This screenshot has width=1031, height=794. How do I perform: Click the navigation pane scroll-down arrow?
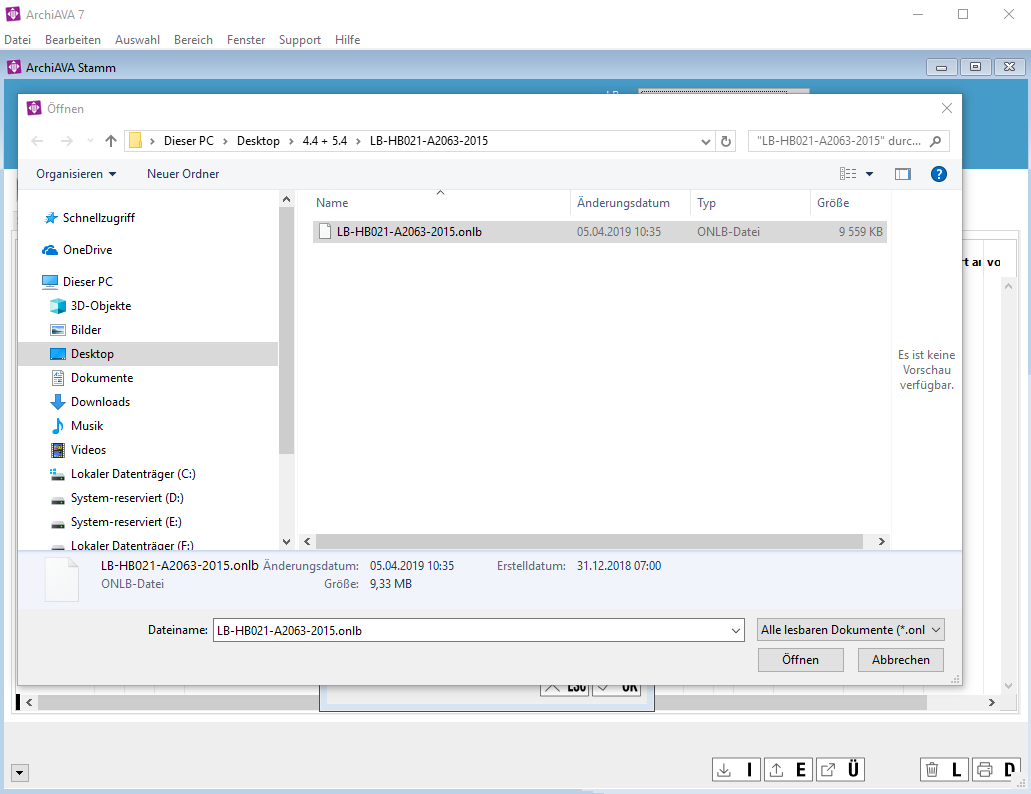pyautogui.click(x=286, y=542)
